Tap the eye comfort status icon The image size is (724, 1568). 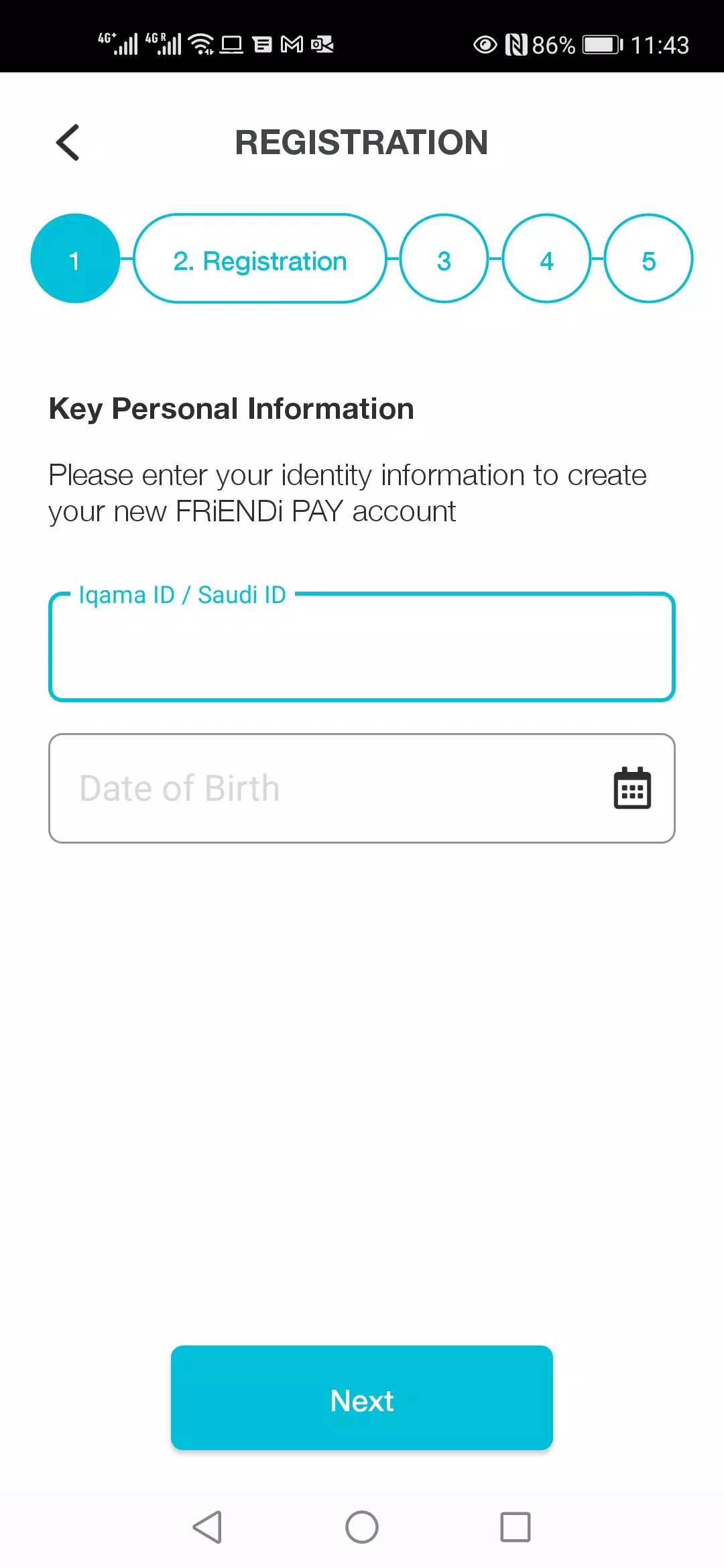(485, 45)
